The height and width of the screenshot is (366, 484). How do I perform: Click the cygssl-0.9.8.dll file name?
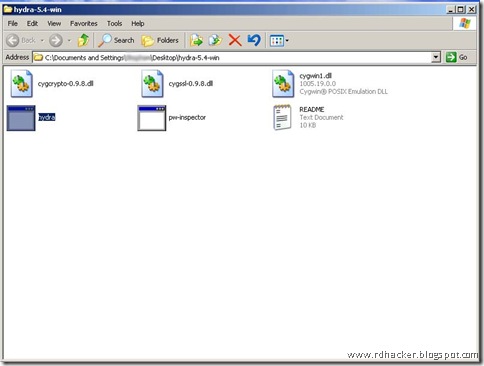[x=191, y=84]
